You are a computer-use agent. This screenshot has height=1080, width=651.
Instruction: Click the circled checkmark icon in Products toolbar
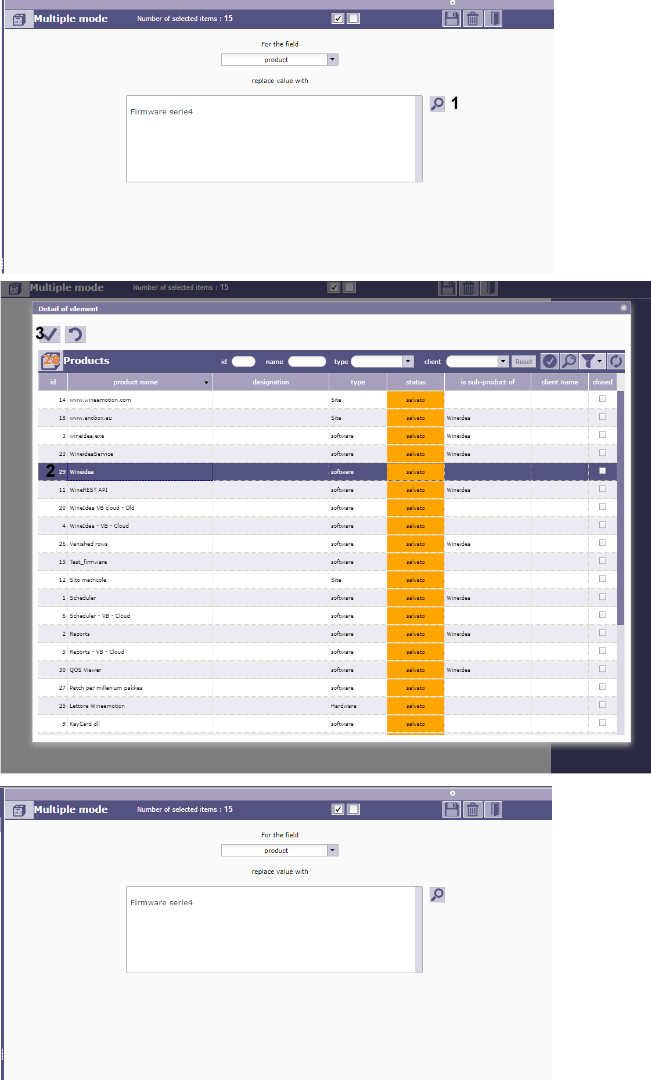(x=550, y=361)
